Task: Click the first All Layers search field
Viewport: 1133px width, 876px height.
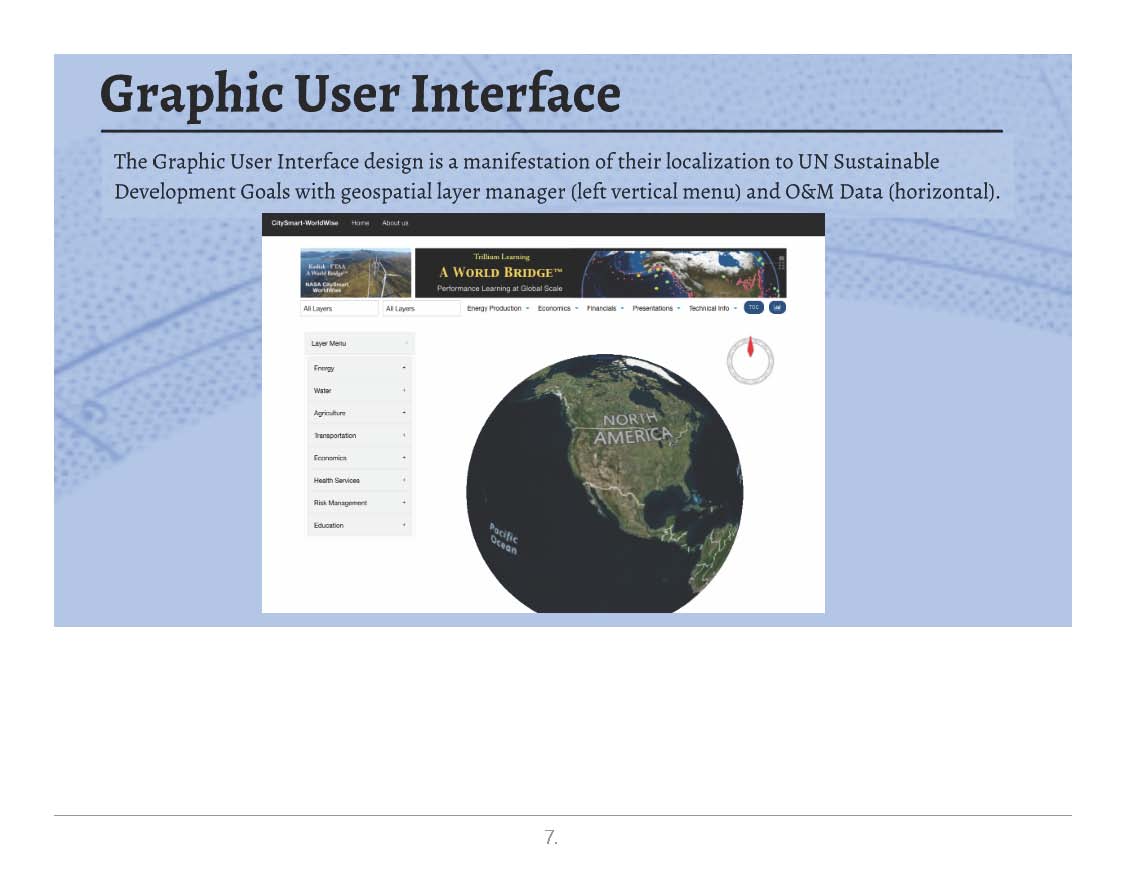Action: (x=339, y=309)
